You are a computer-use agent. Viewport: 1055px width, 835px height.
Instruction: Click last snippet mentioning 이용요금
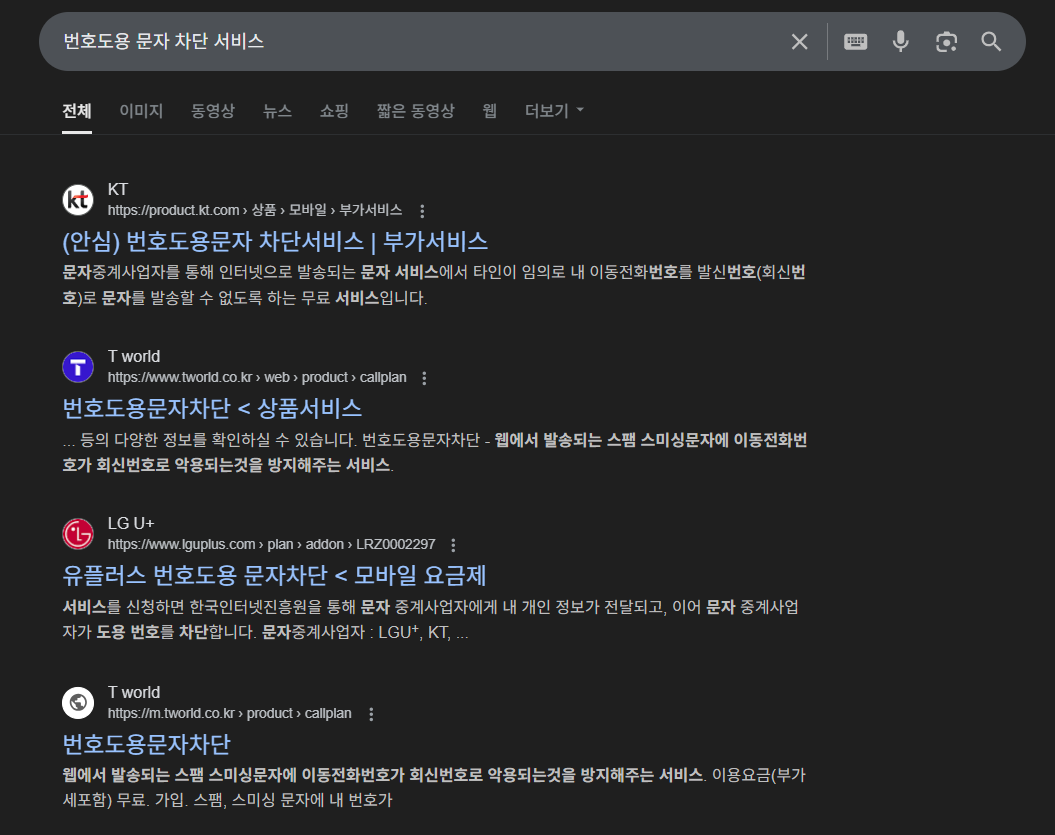(434, 787)
